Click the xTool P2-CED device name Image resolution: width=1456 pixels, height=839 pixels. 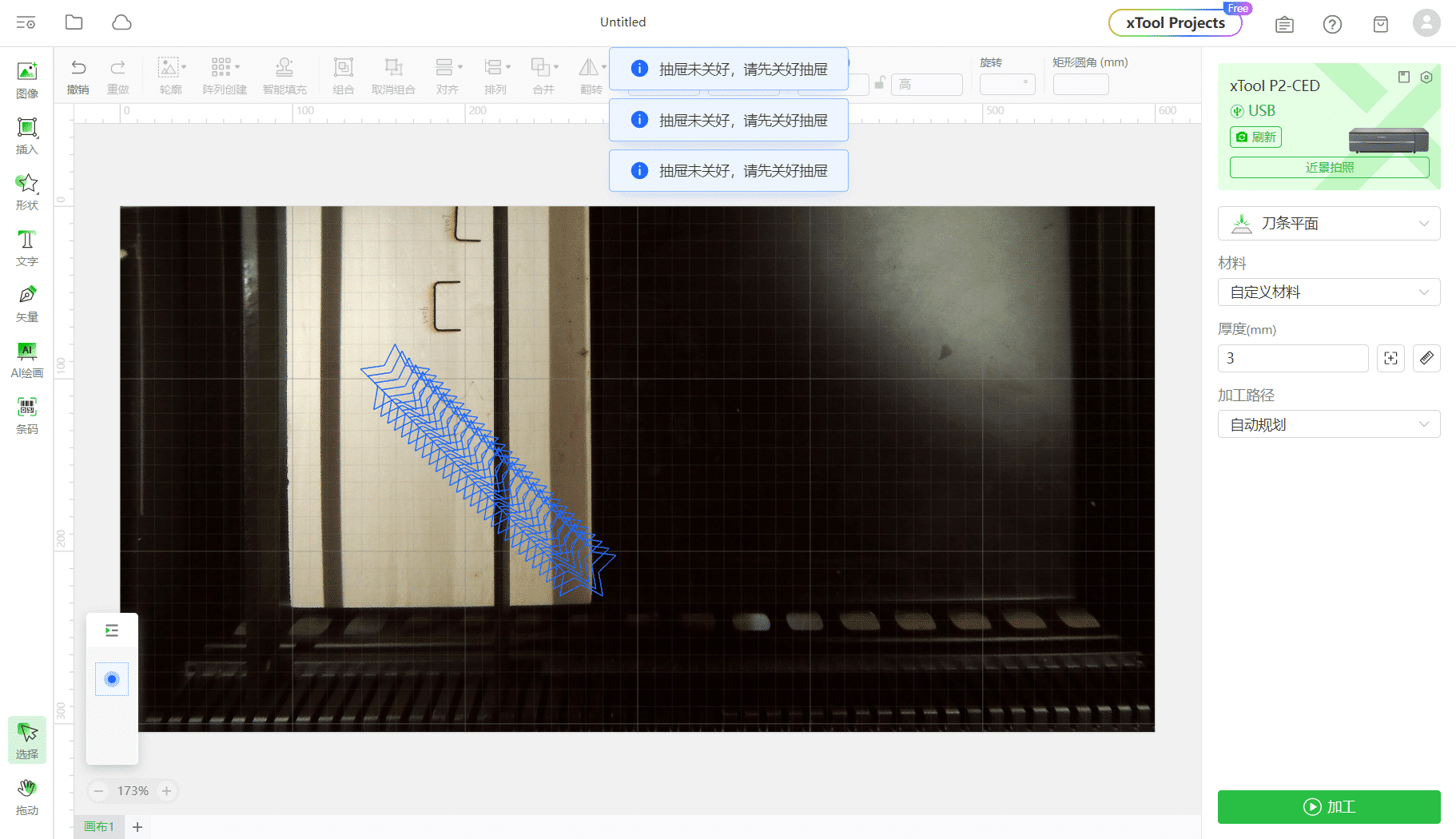pyautogui.click(x=1275, y=85)
